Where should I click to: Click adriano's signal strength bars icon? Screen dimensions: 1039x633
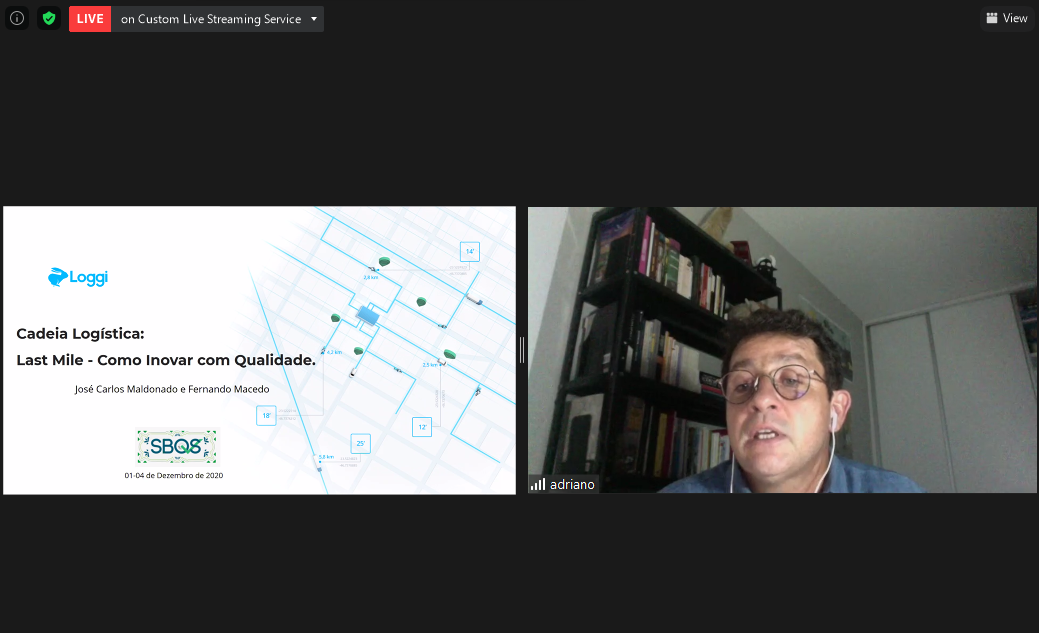(538, 484)
